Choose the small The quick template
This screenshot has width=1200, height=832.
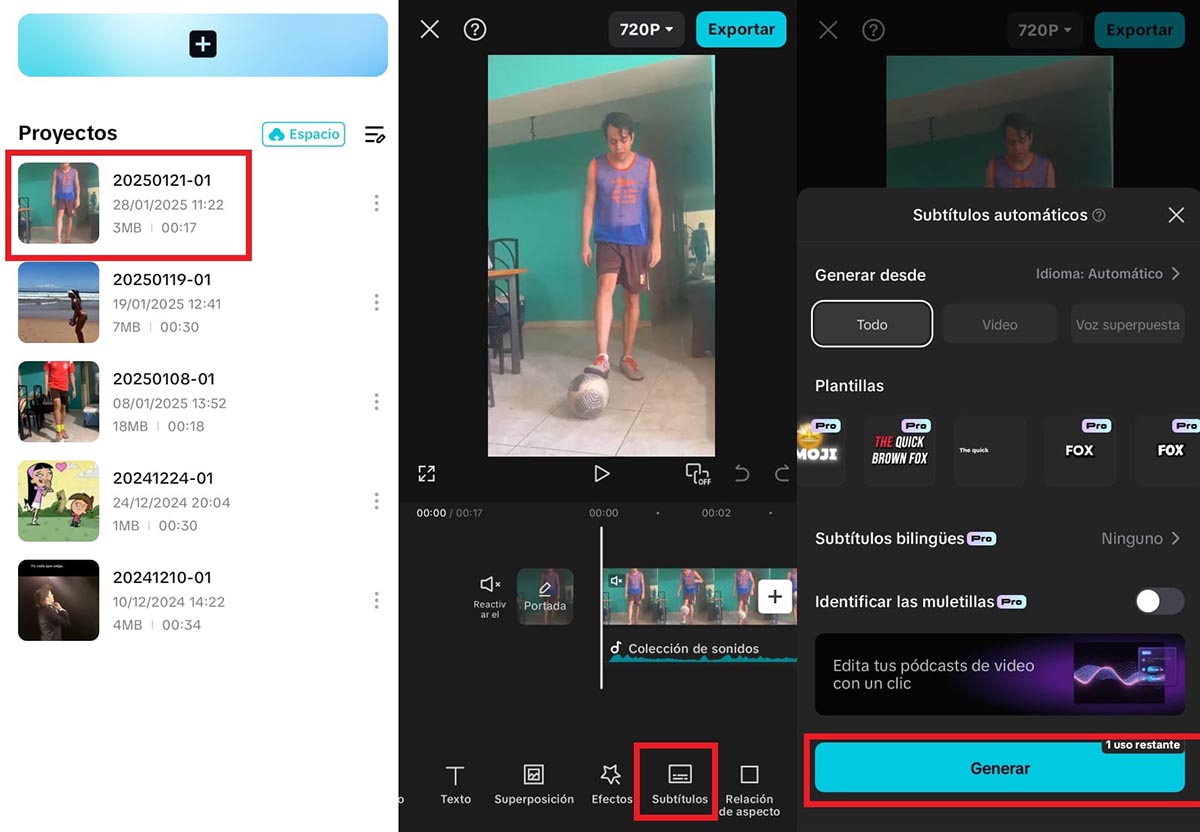(x=989, y=450)
